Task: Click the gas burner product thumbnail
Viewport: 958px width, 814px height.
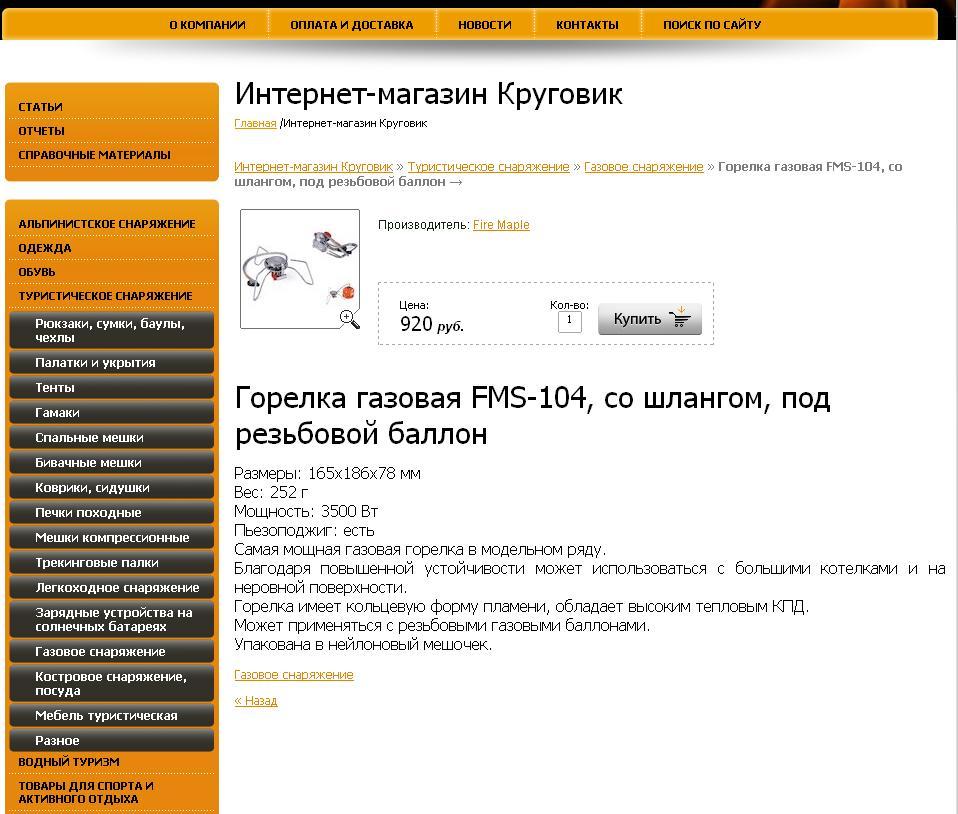Action: click(299, 267)
